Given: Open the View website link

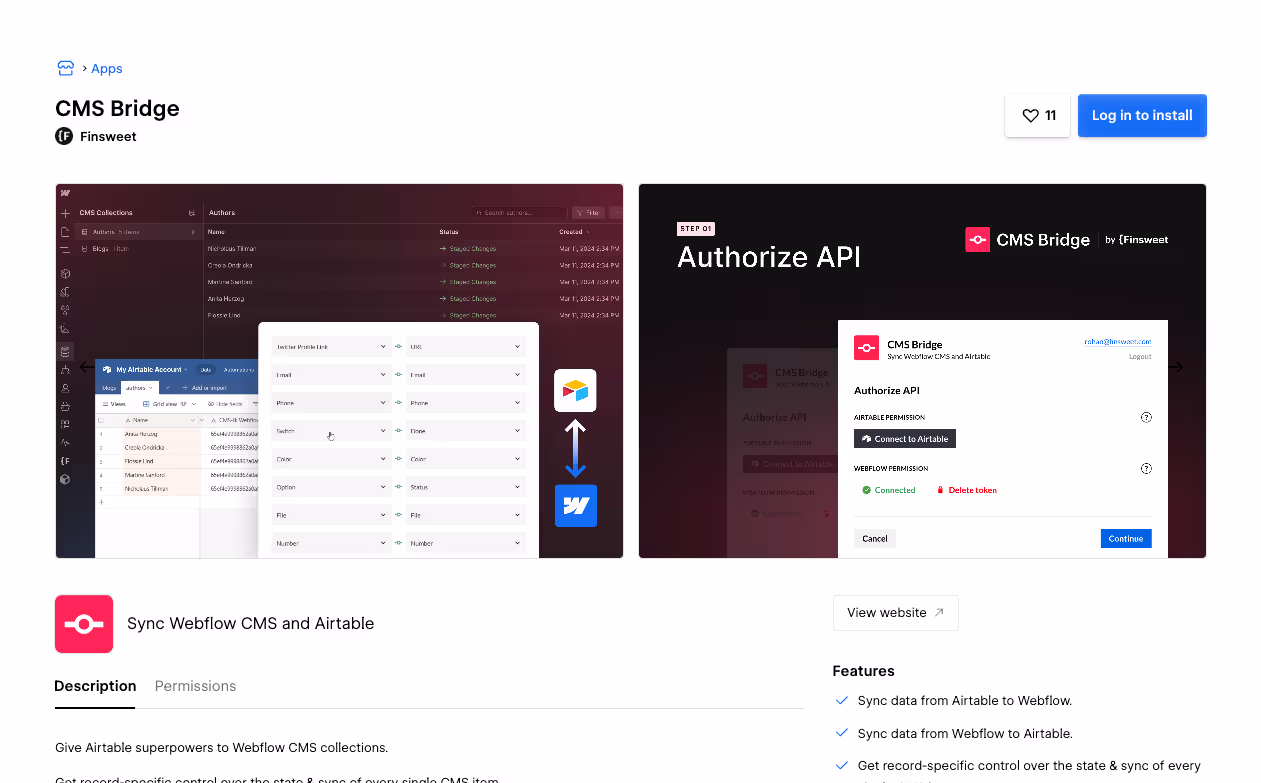Looking at the screenshot, I should [895, 613].
